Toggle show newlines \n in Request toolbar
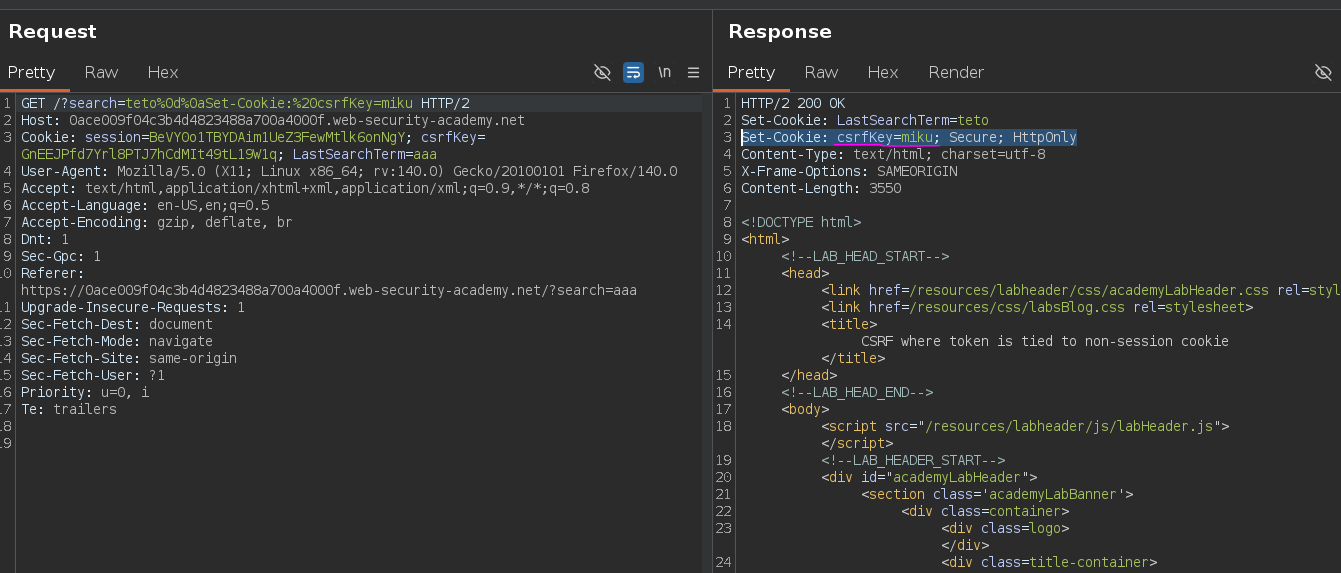Viewport: 1341px width, 573px height. [x=664, y=72]
